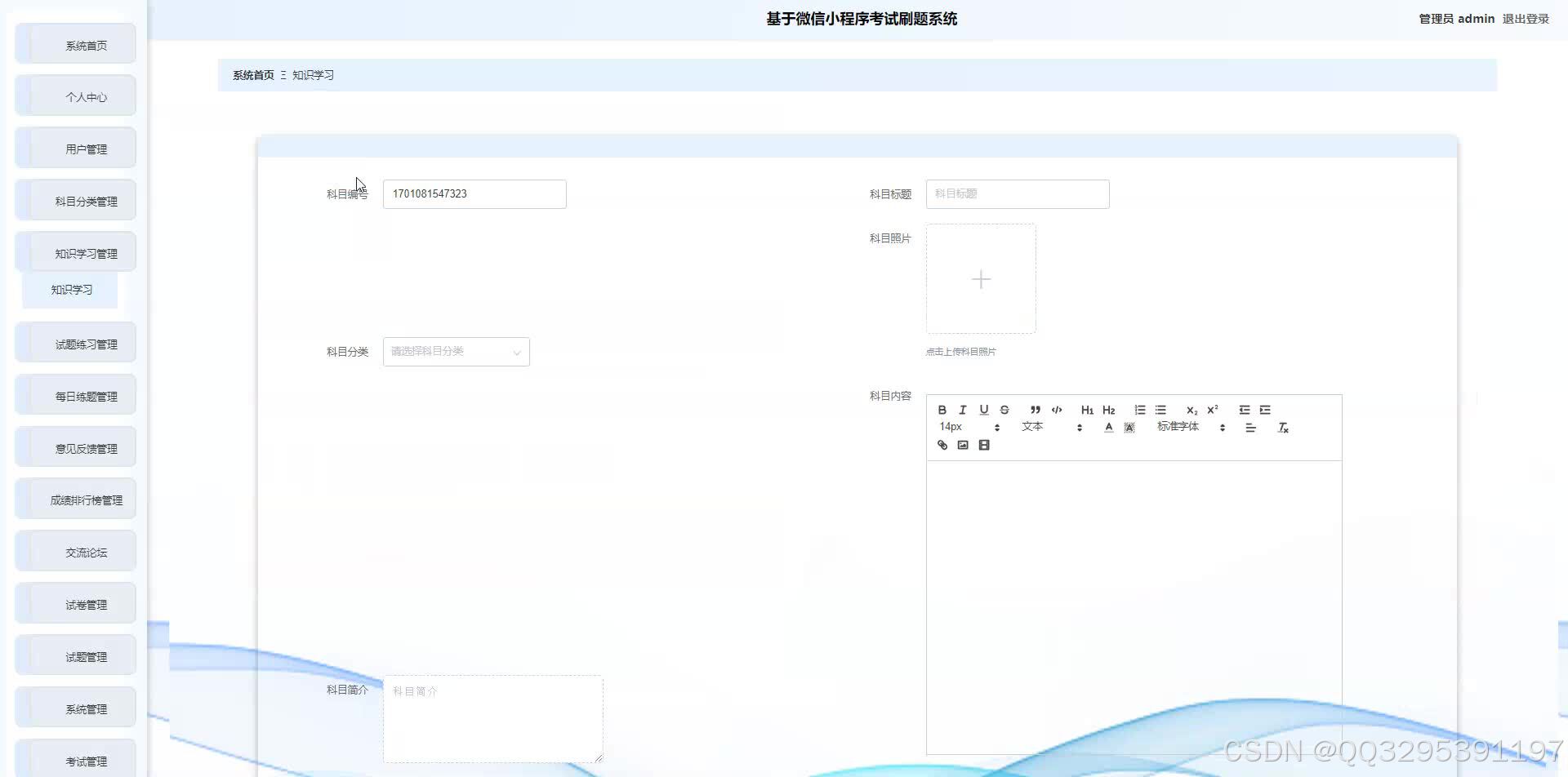
Task: Switch to 系统首页 via the breadcrumb
Action: click(x=252, y=74)
